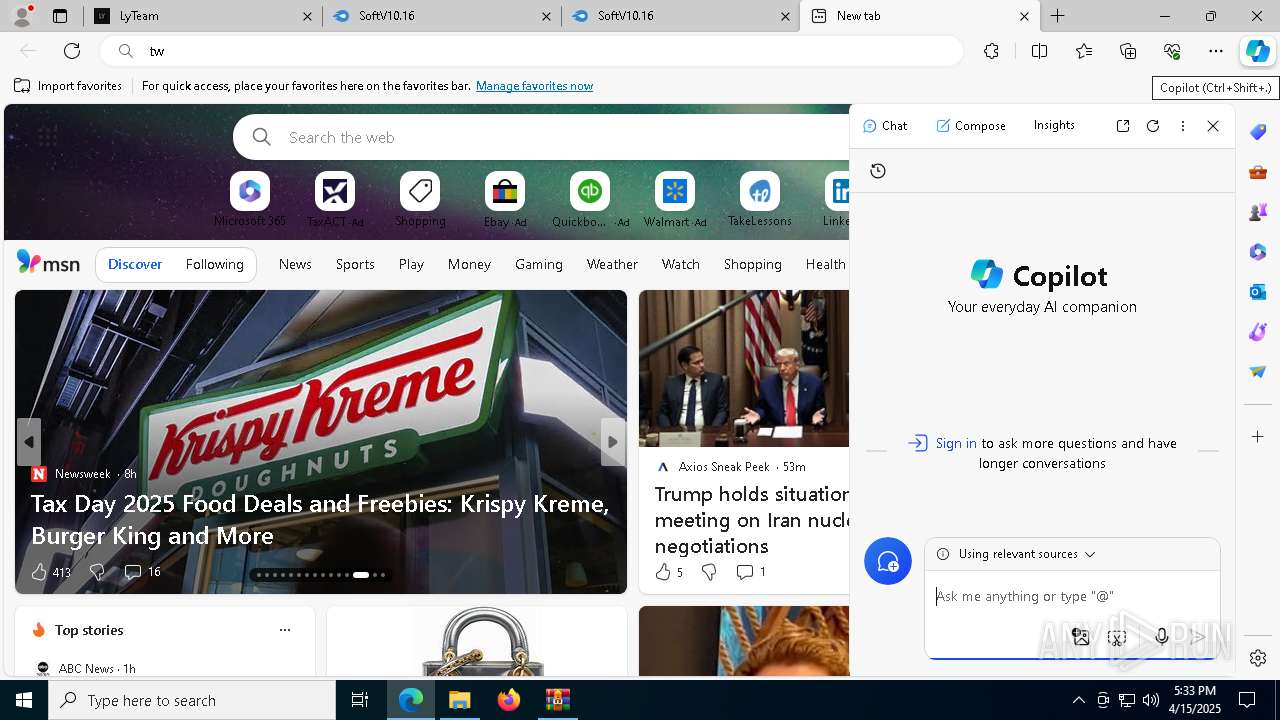The width and height of the screenshot is (1280, 720).
Task: Open the QuickBooks shortcut tile
Action: 590,200
